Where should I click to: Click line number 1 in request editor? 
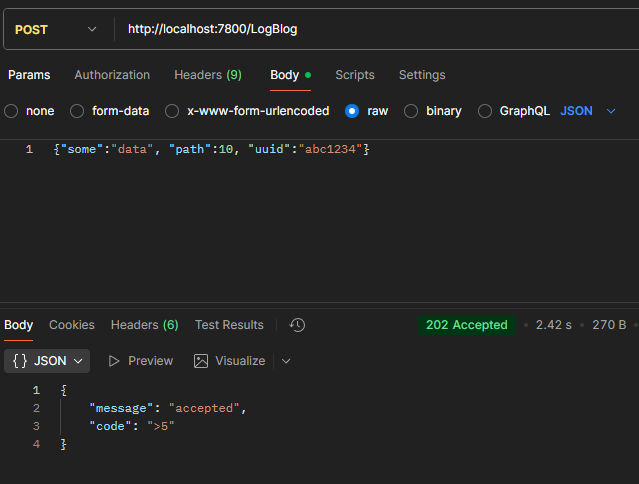click(x=29, y=149)
